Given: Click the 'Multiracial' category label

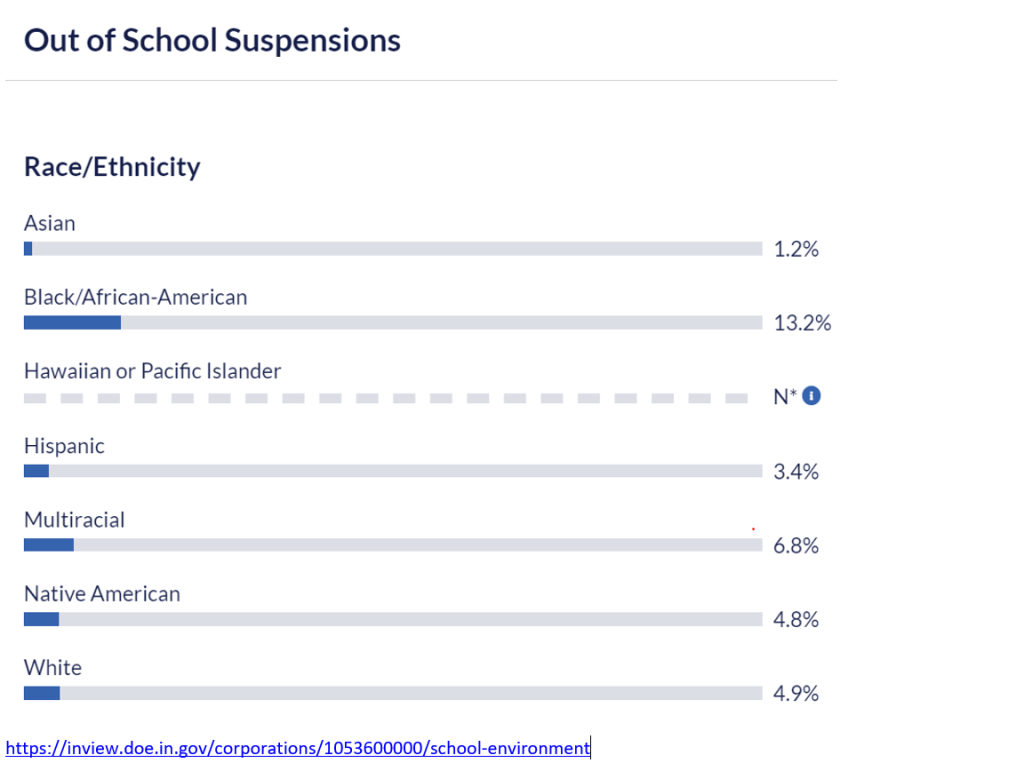Looking at the screenshot, I should click(x=74, y=519).
